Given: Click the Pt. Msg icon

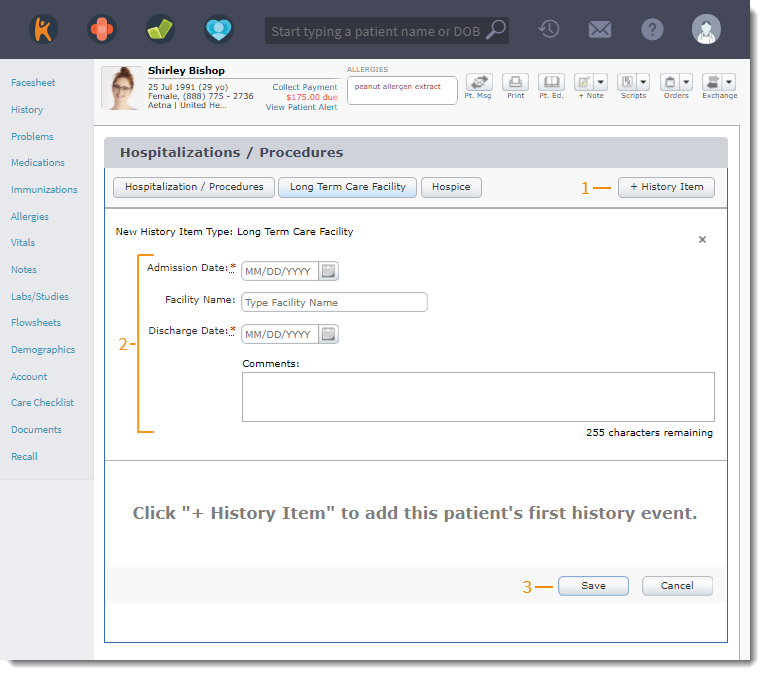Looking at the screenshot, I should [479, 82].
